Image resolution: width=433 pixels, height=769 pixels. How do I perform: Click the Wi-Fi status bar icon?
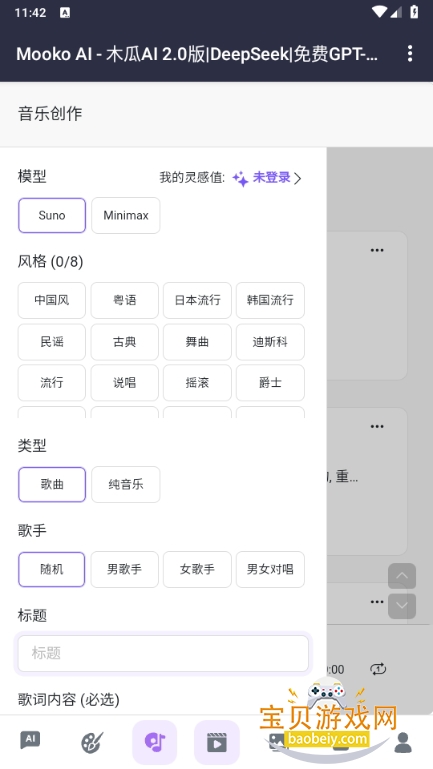click(379, 12)
